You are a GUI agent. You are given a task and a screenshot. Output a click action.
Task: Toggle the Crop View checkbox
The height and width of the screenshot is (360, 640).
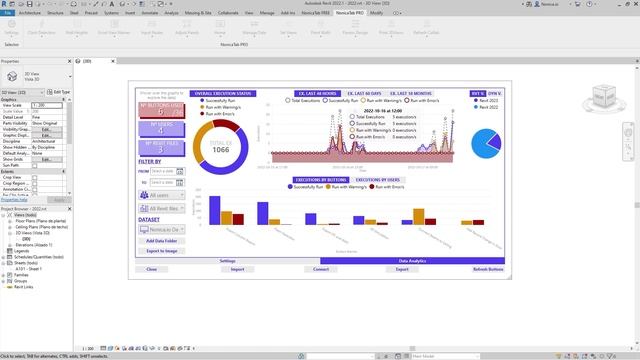click(35, 178)
